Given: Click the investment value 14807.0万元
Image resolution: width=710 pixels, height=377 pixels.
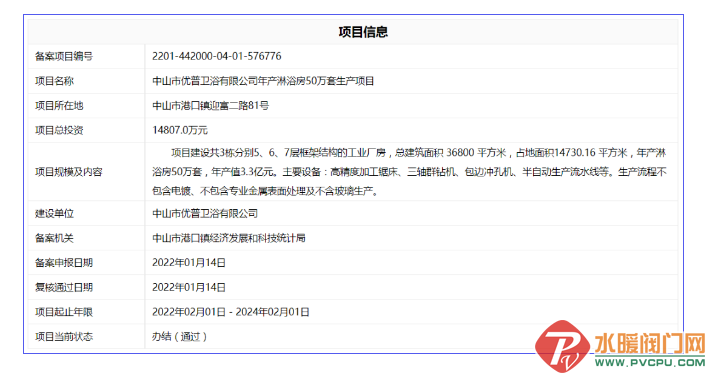Looking at the screenshot, I should [180, 130].
